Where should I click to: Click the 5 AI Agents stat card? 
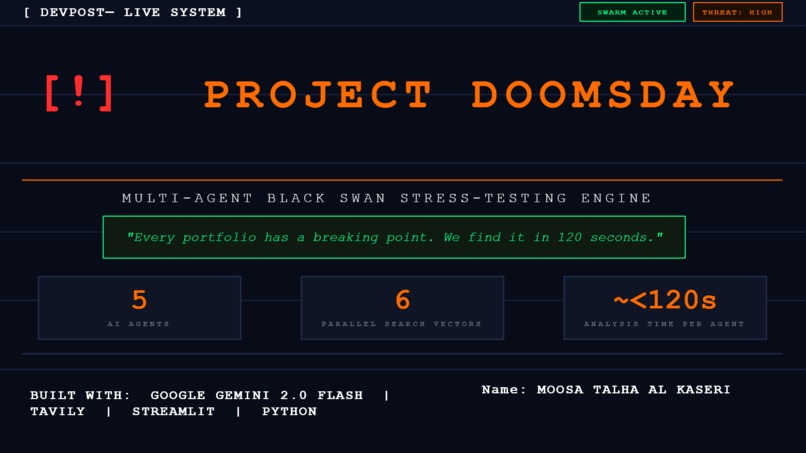[139, 308]
